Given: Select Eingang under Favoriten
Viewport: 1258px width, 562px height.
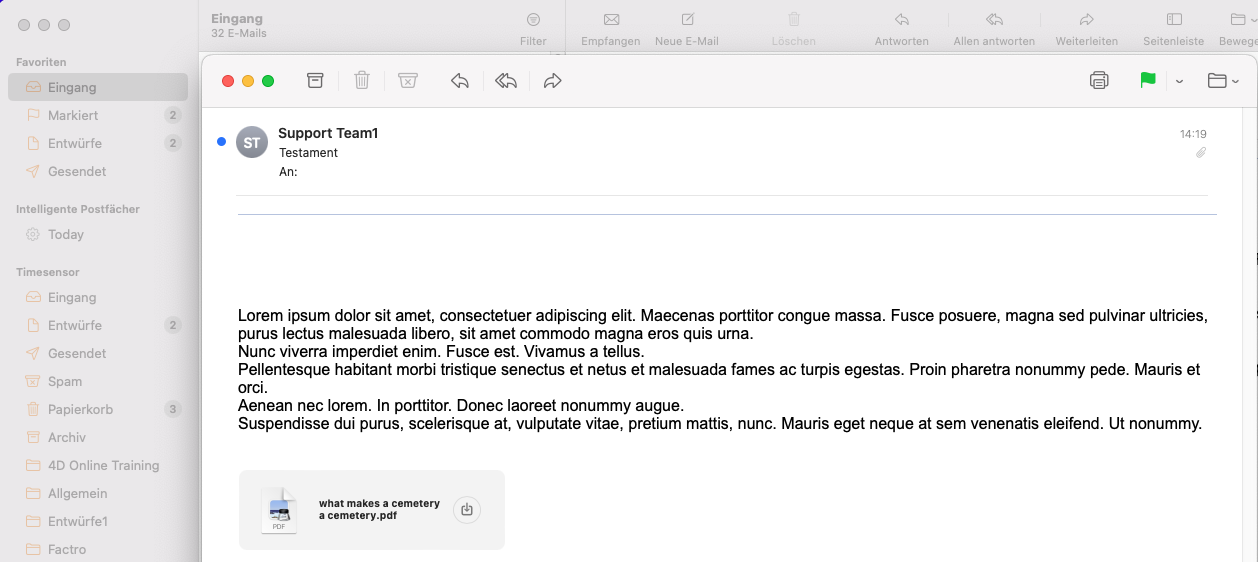Looking at the screenshot, I should click(98, 87).
